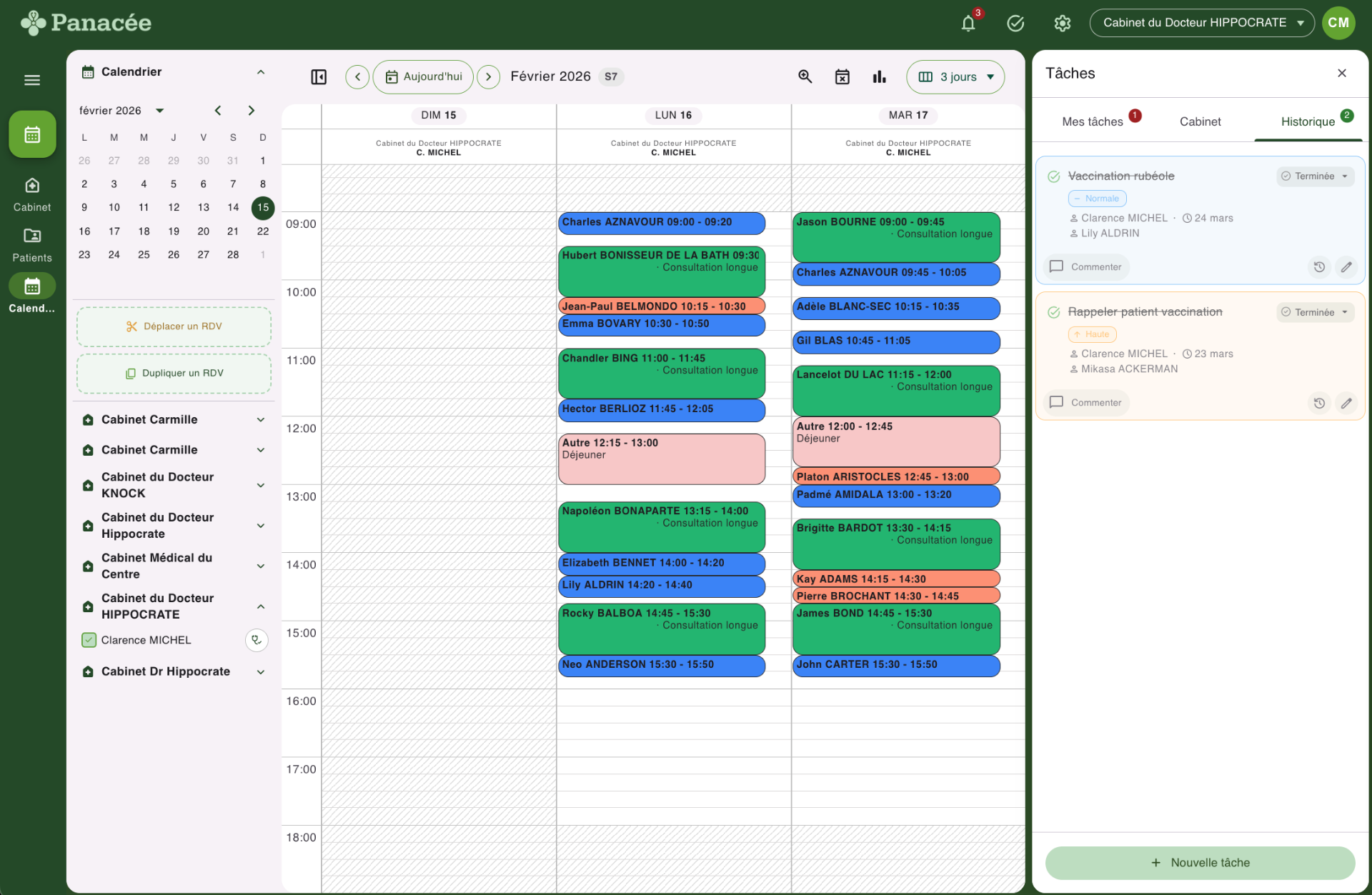This screenshot has height=895, width=1372.
Task: Open the 3 jours view dropdown
Action: tap(955, 76)
